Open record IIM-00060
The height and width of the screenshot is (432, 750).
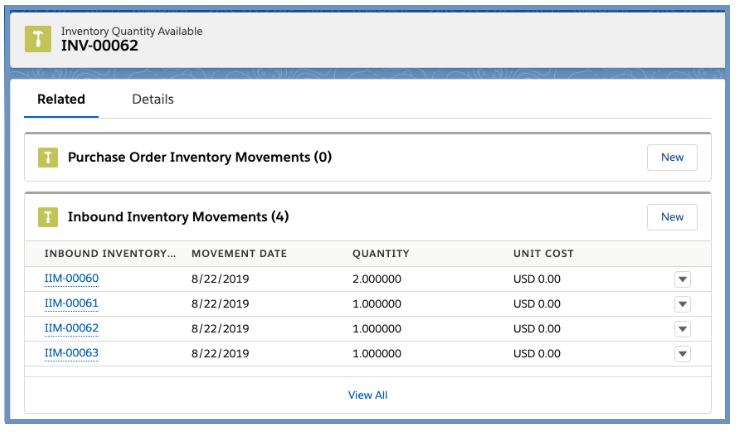[71, 278]
